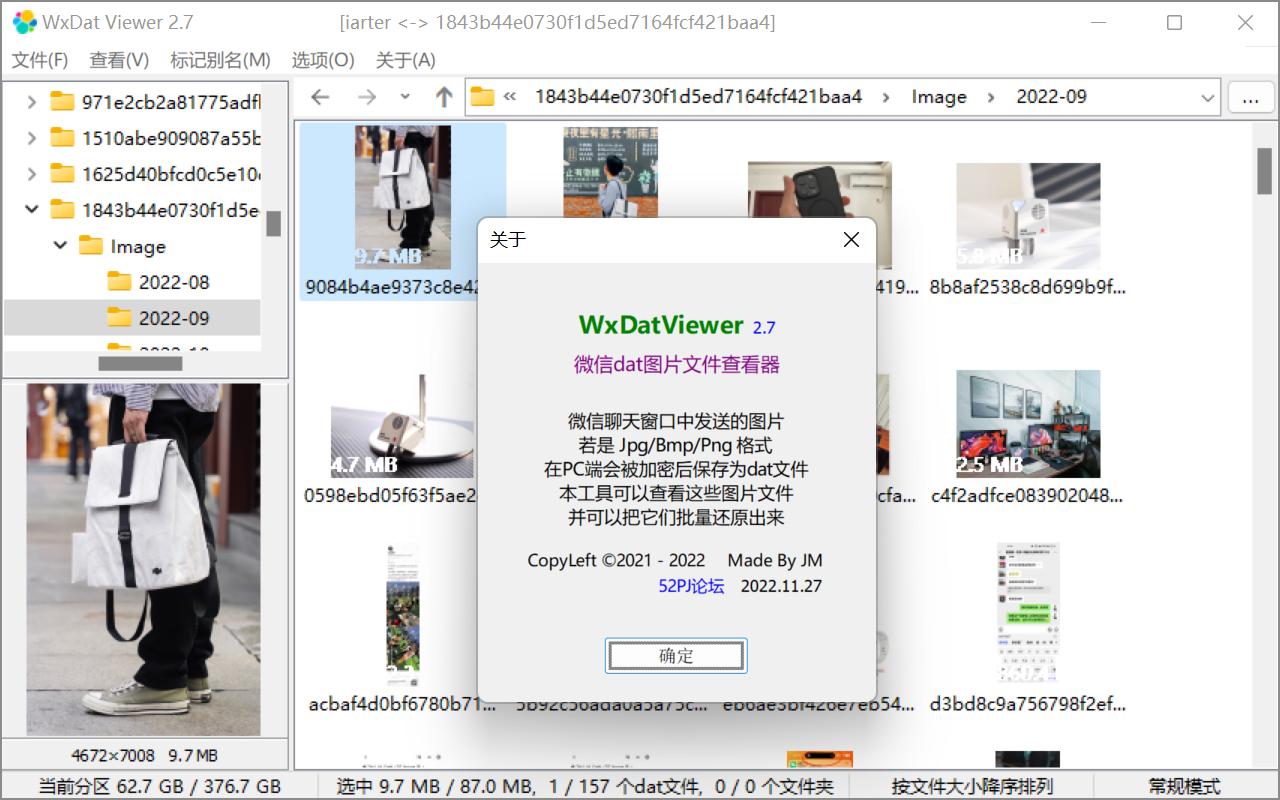
Task: Open the 文件(F) menu
Action: pos(40,60)
